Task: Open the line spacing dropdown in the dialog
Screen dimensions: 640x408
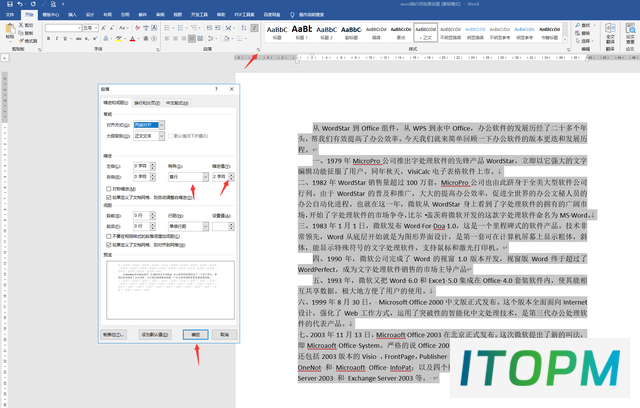Action: tap(205, 226)
